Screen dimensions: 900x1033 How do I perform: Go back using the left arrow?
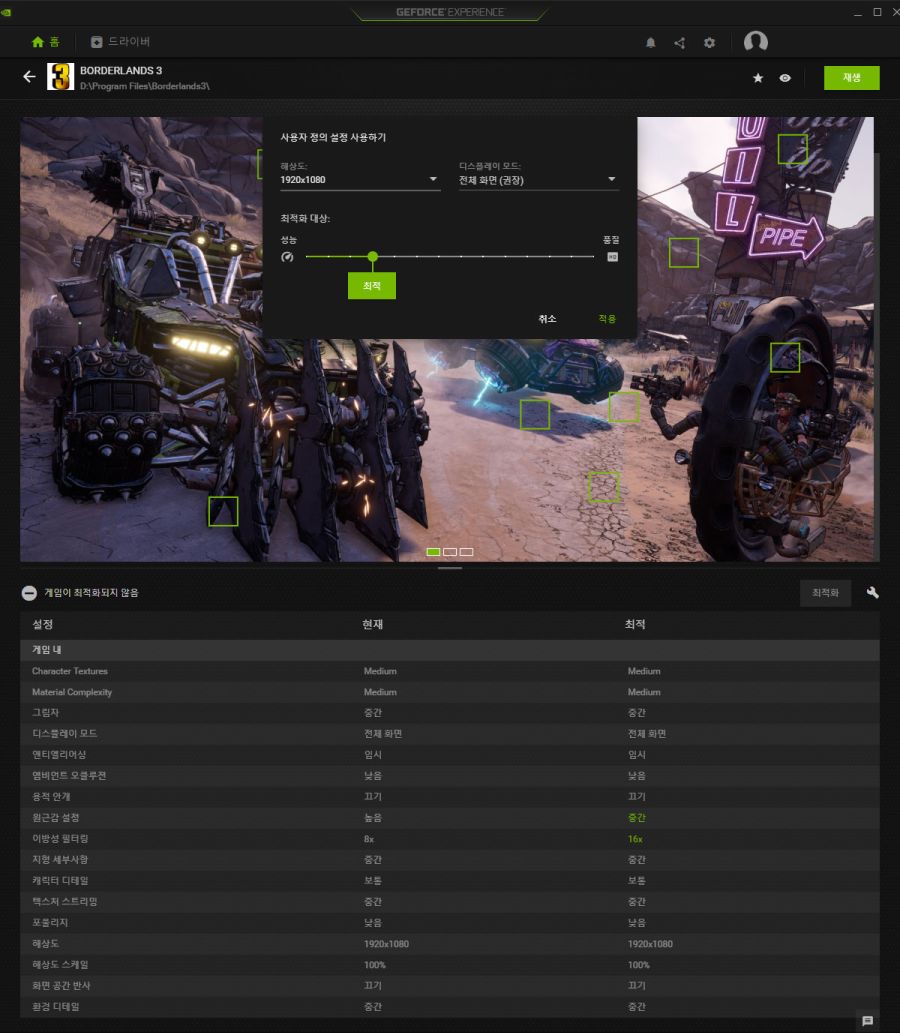point(29,77)
